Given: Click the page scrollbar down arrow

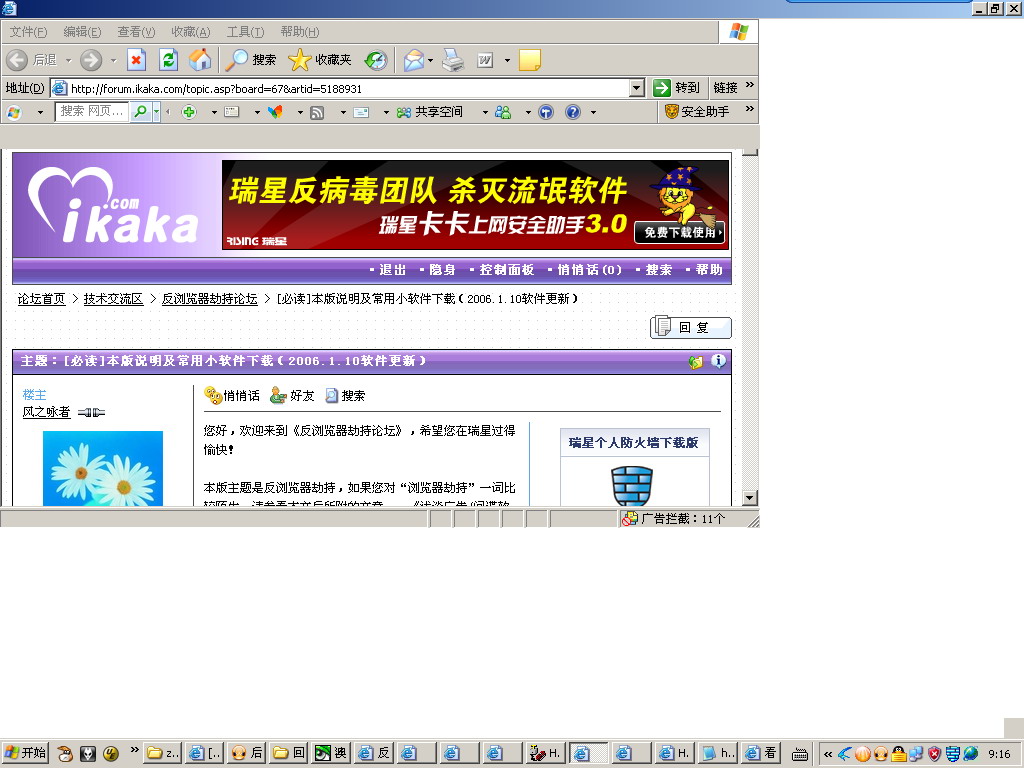Looking at the screenshot, I should 750,498.
